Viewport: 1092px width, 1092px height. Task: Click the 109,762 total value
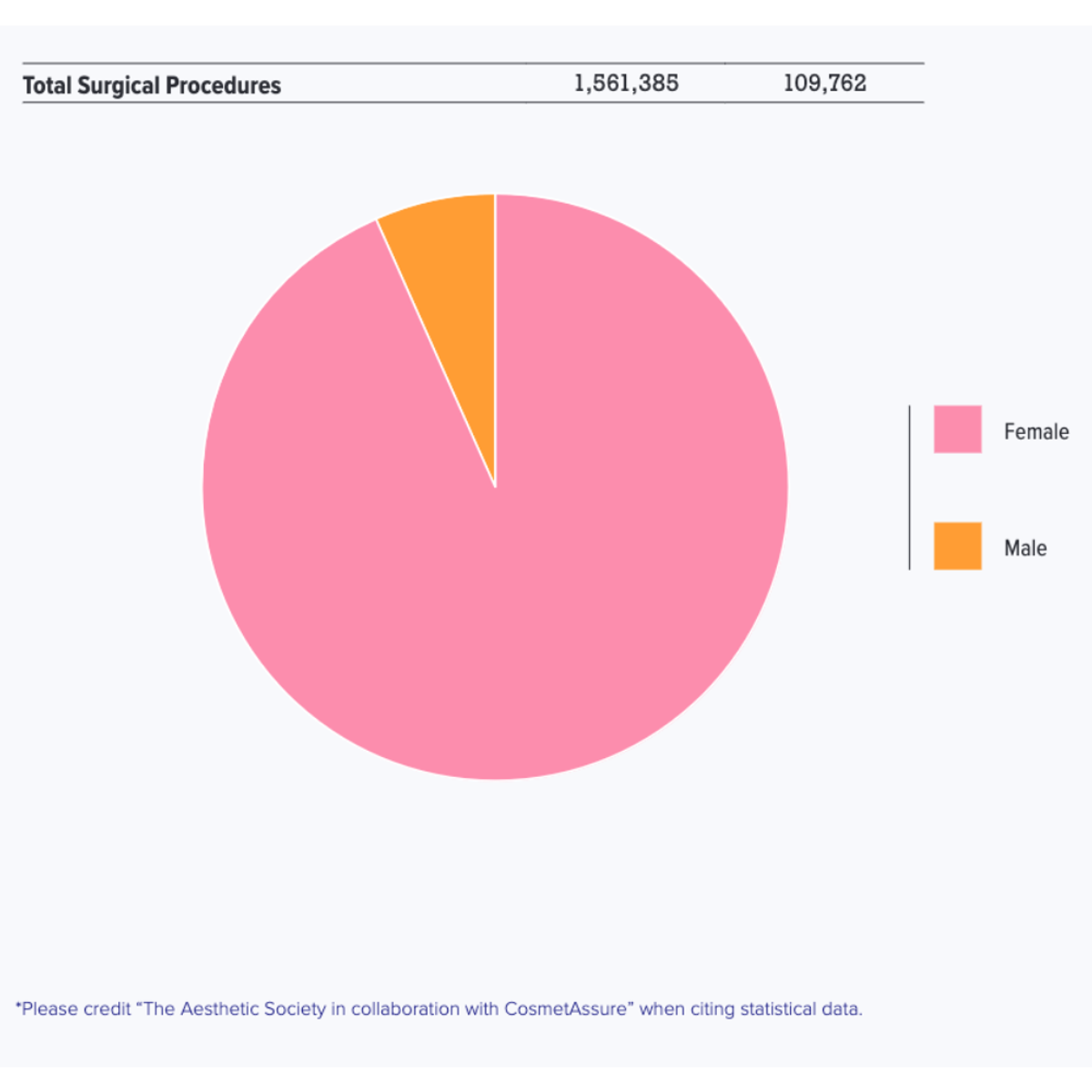pos(825,83)
